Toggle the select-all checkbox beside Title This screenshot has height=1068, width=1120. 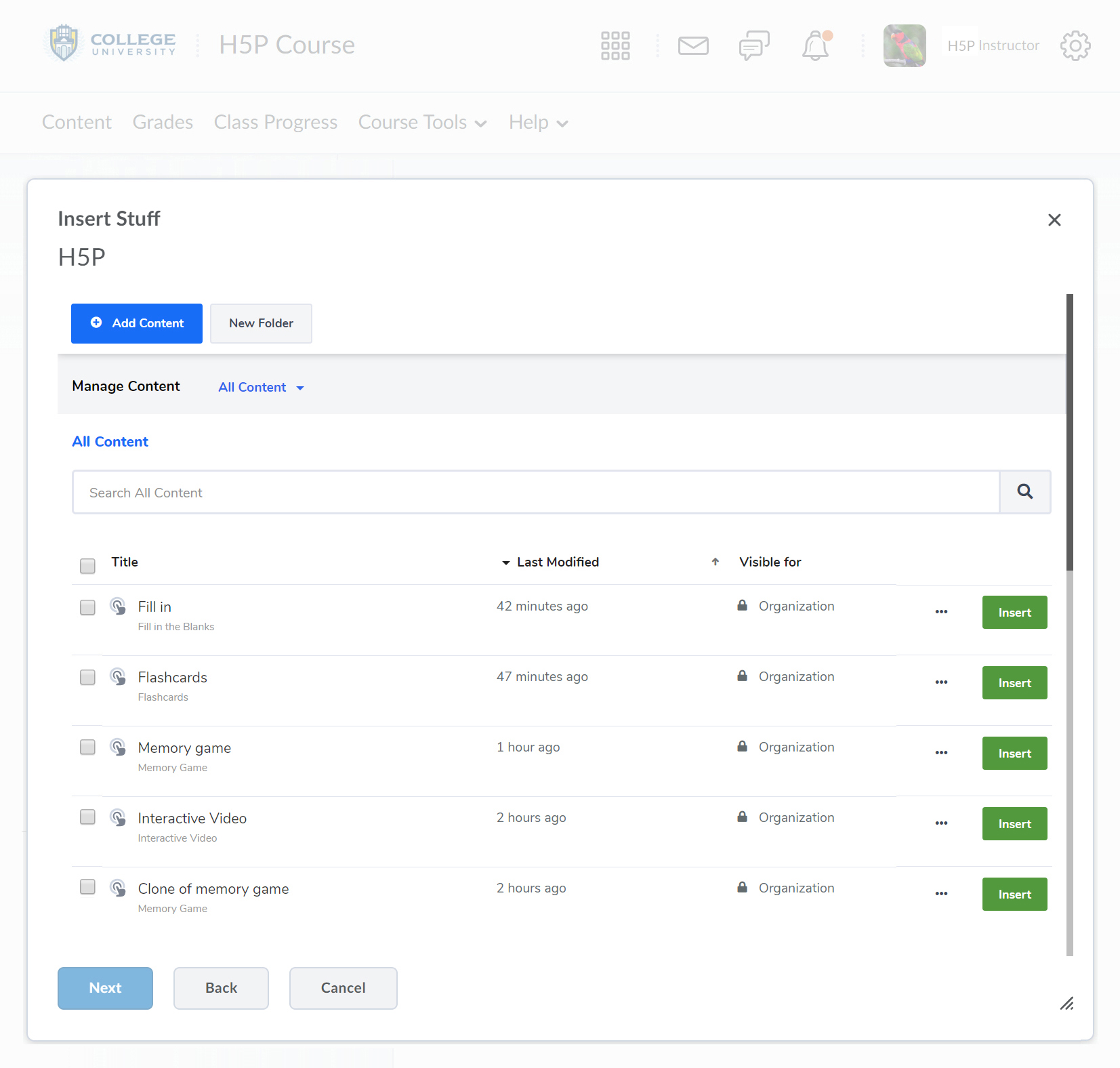click(x=87, y=566)
